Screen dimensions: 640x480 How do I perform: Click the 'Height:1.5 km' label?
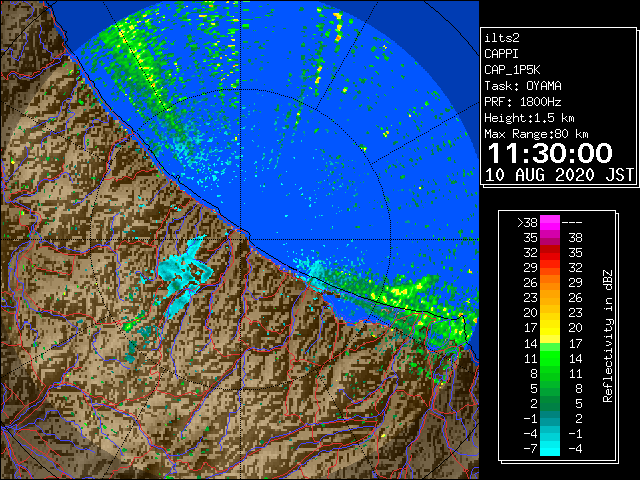coord(529,118)
